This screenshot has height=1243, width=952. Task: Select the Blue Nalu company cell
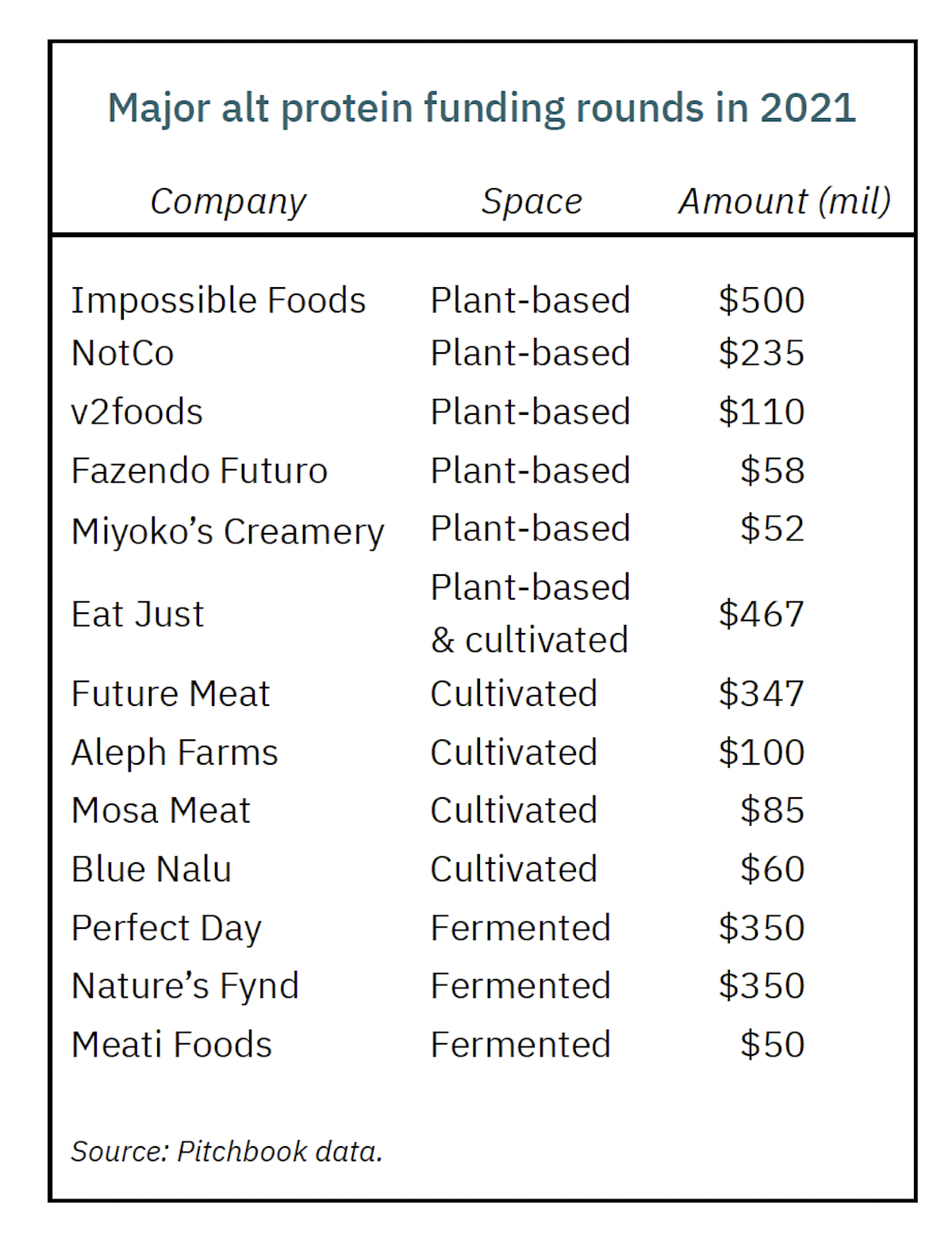tap(151, 869)
